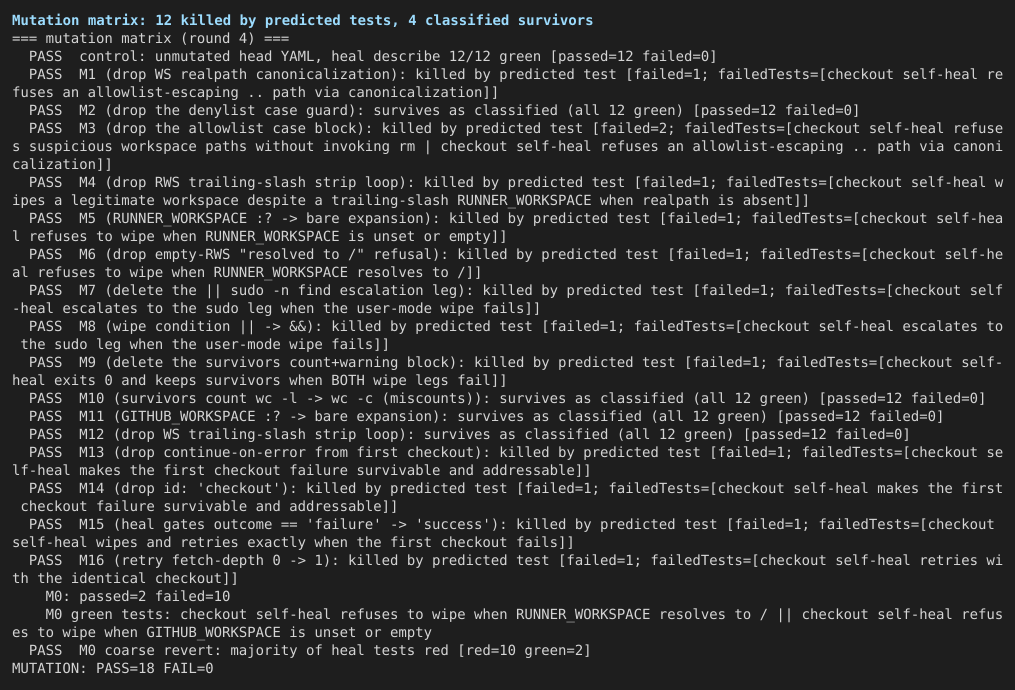1015x690 pixels.
Task: Click the M10 wc -l miscounts line
Action: pyautogui.click(x=507, y=399)
